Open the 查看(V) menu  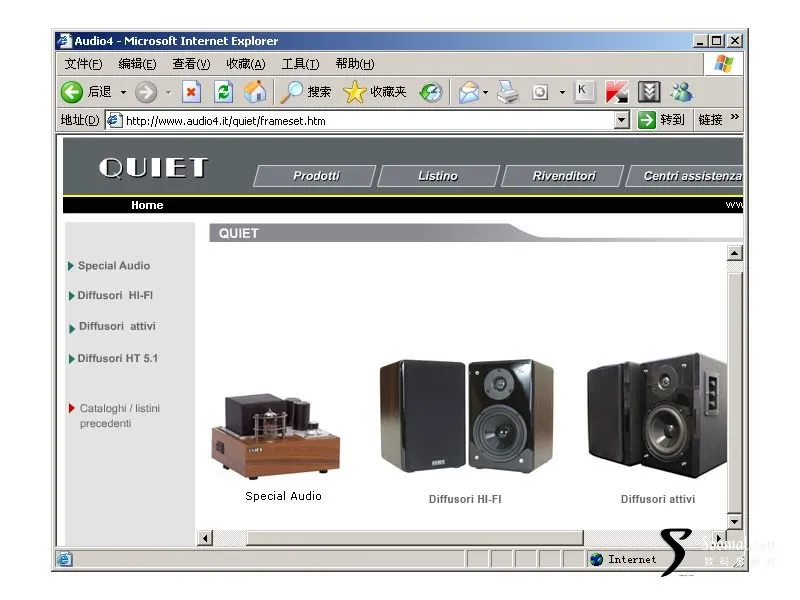tap(191, 64)
